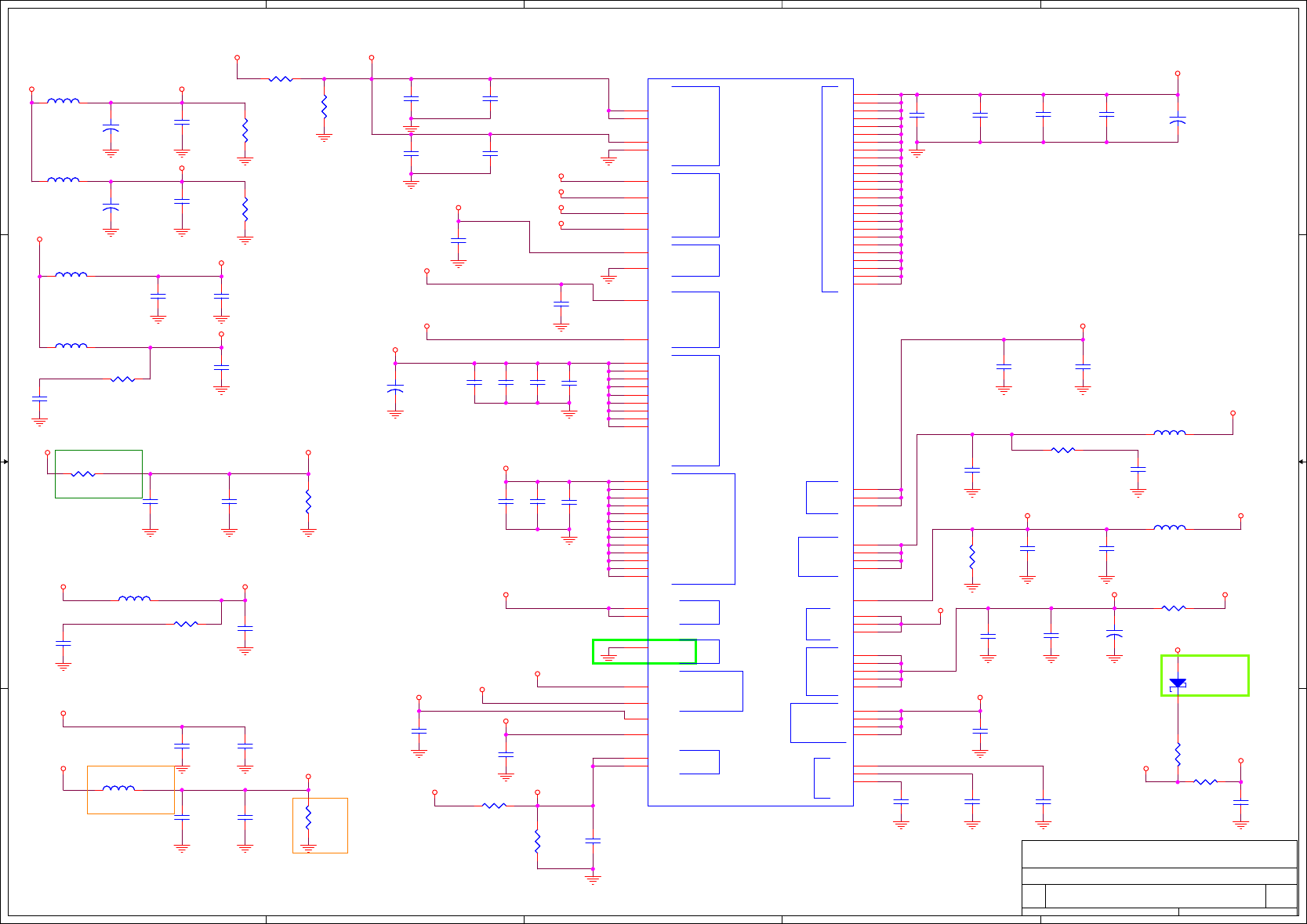Select the grounded vertical resistor inside the orange rectangle
The image size is (1307, 924).
pos(308,817)
